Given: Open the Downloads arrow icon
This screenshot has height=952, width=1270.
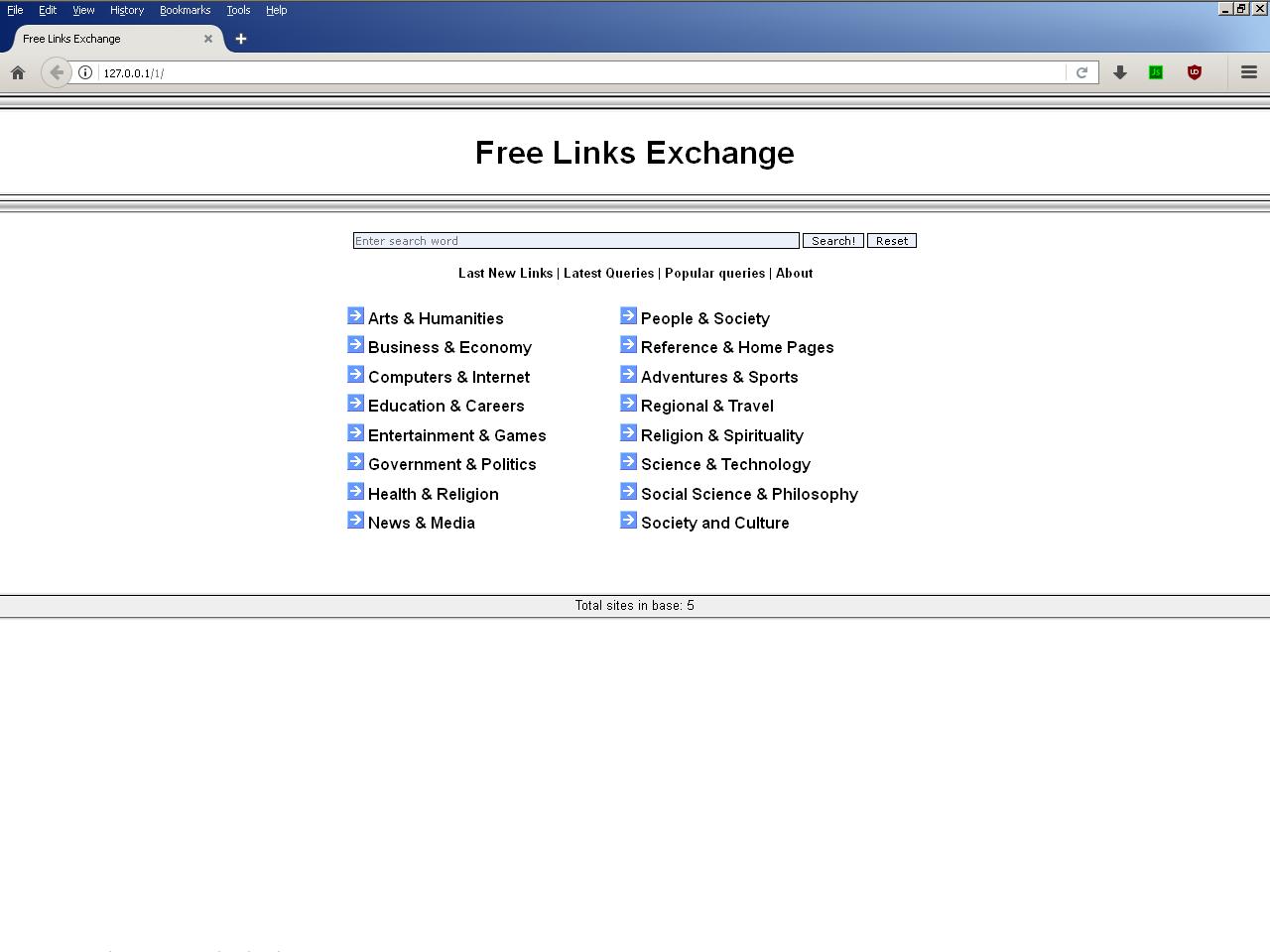Looking at the screenshot, I should pos(1120,72).
